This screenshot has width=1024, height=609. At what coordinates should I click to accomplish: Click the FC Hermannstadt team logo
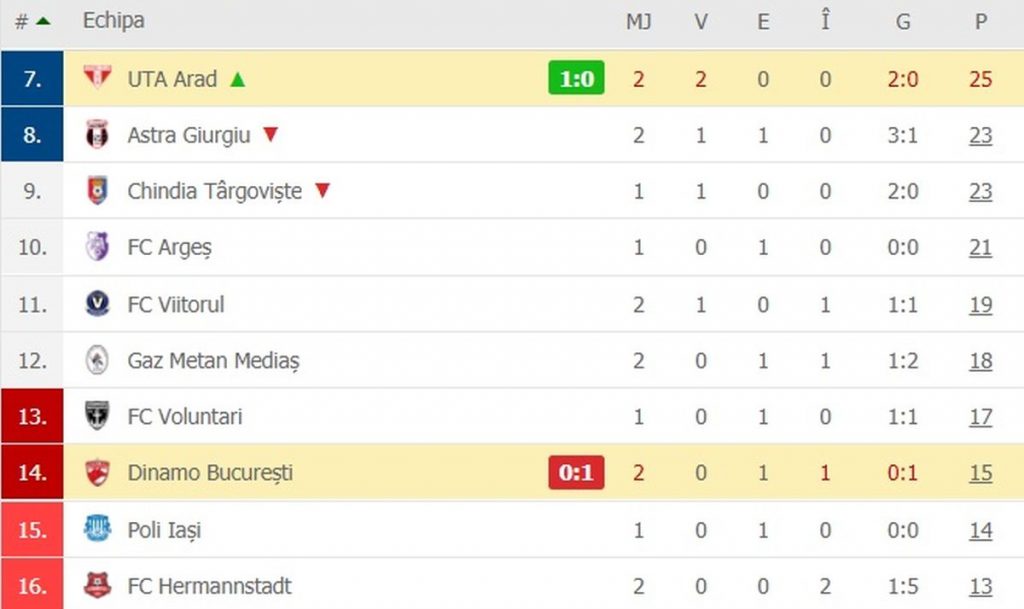click(97, 586)
